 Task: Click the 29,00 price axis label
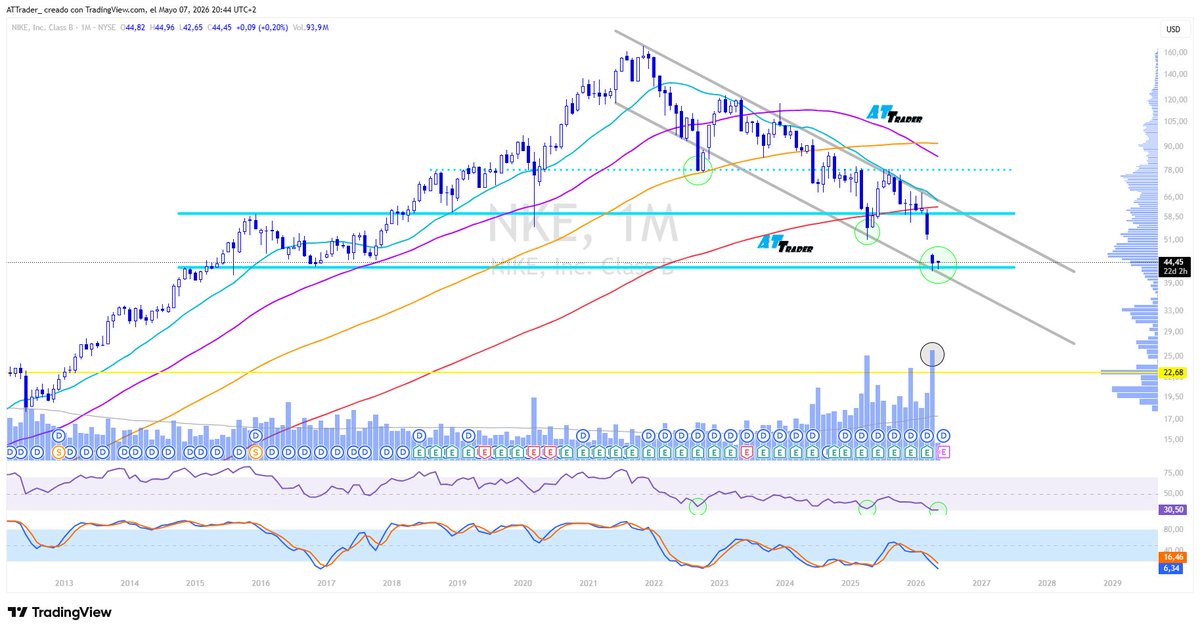[x=1173, y=331]
